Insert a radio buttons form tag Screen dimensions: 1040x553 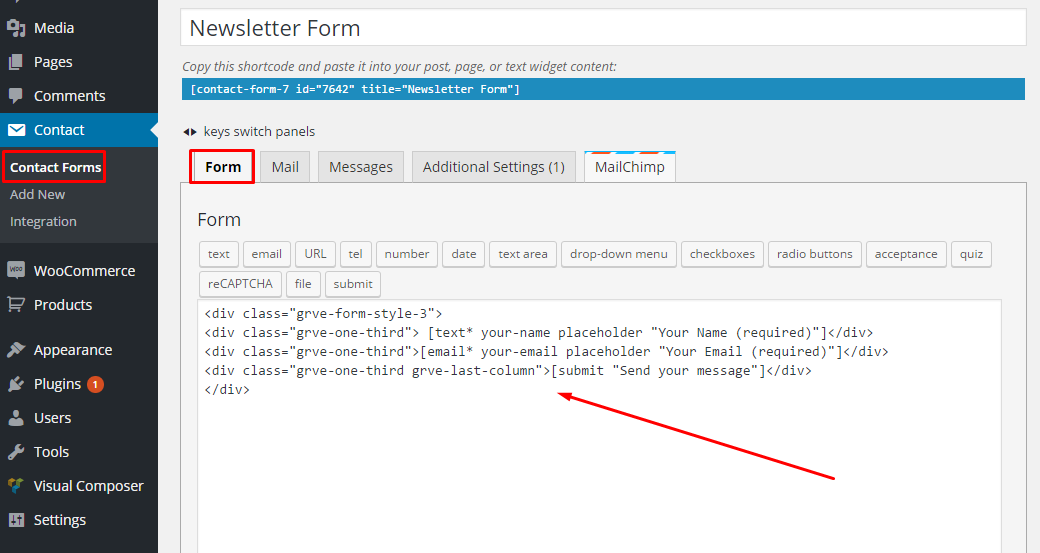pyautogui.click(x=814, y=254)
